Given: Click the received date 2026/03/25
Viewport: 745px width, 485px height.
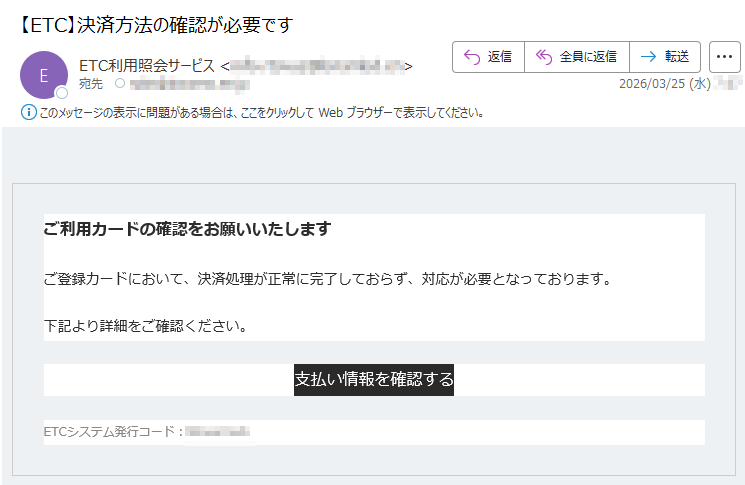Looking at the screenshot, I should tap(654, 84).
